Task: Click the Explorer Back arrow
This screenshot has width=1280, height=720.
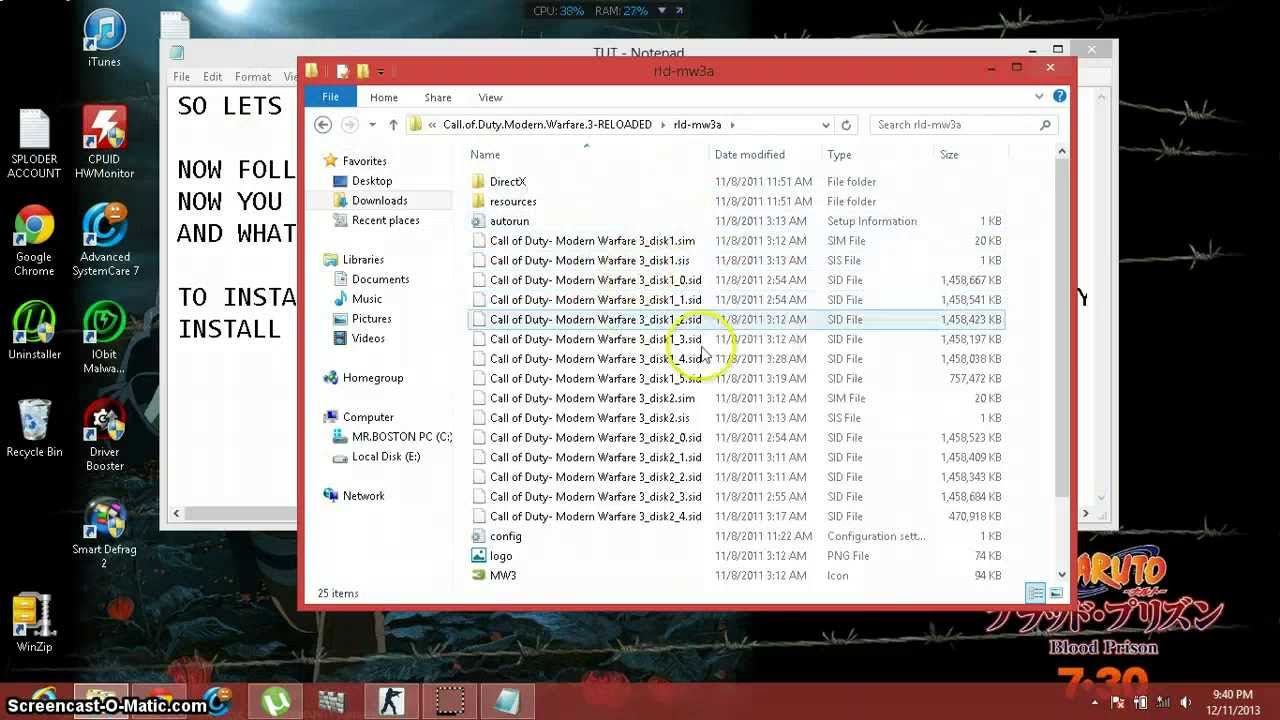Action: (x=322, y=125)
